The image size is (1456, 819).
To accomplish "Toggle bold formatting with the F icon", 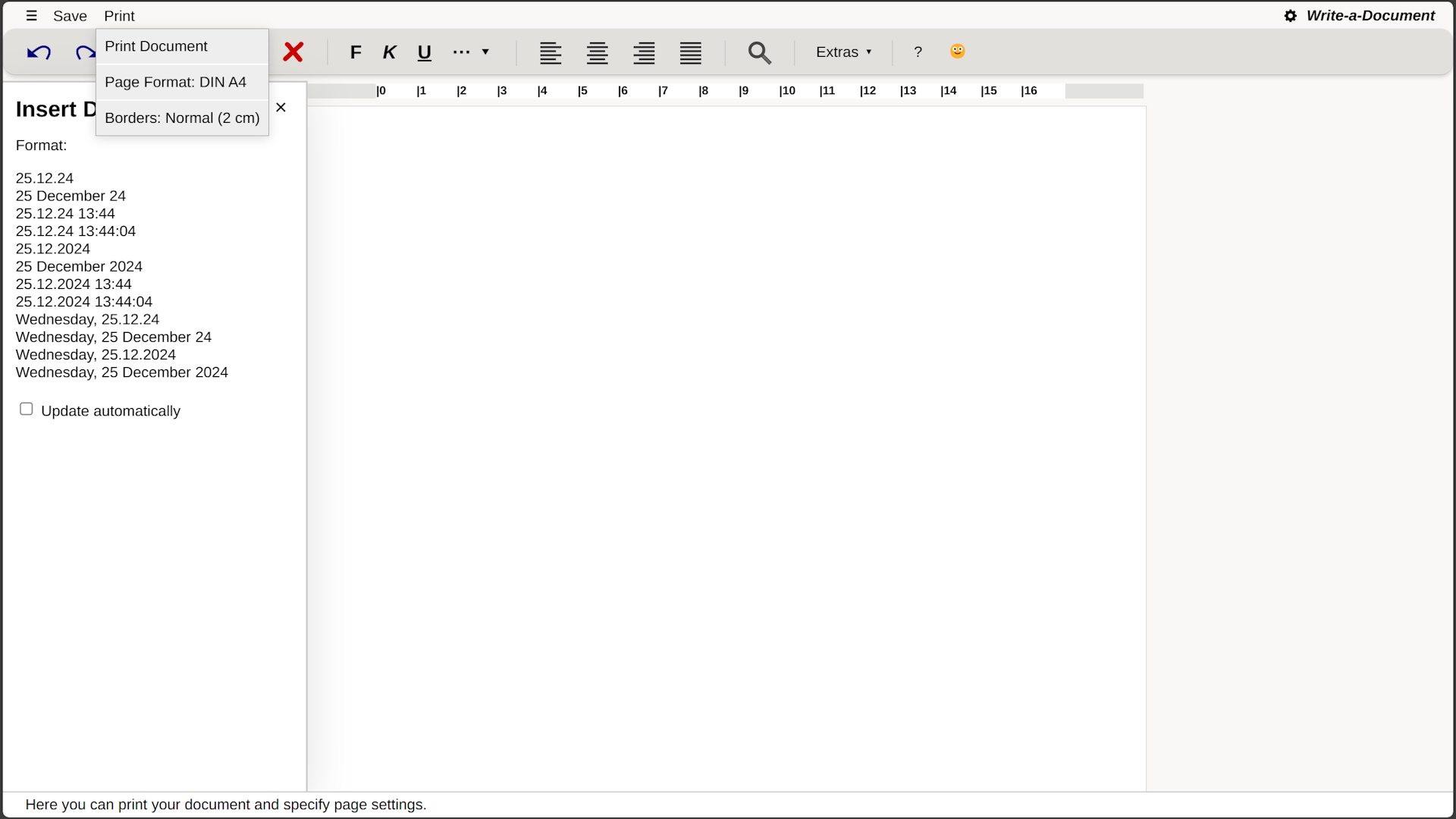I will [356, 52].
